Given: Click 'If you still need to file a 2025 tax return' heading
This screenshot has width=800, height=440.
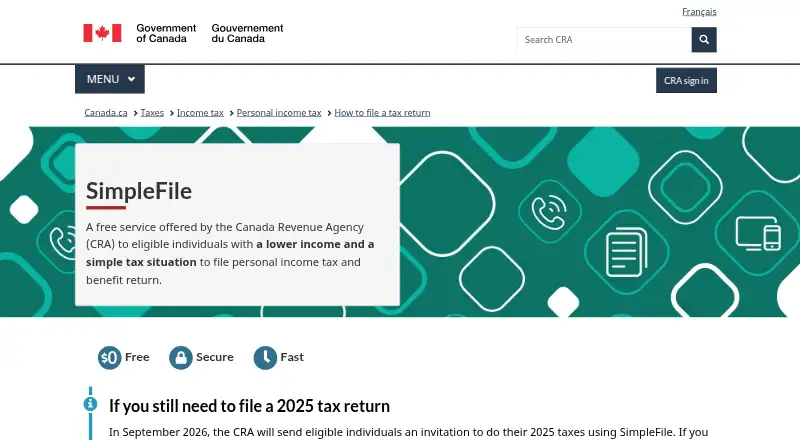Looking at the screenshot, I should click(249, 406).
